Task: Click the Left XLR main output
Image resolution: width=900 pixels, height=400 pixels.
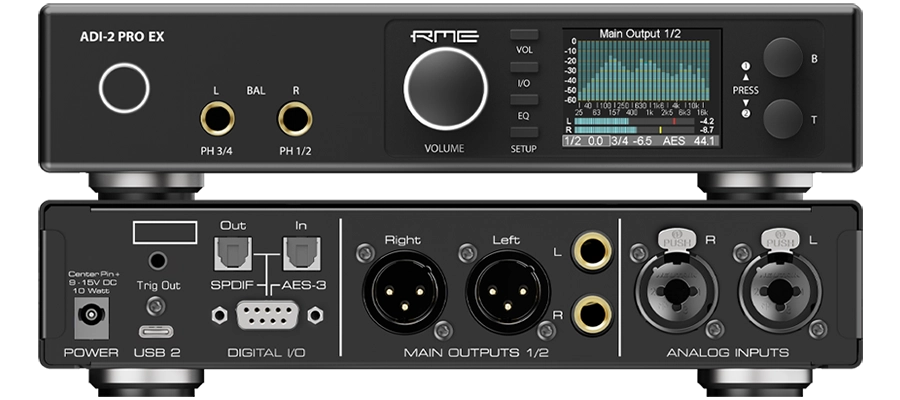Action: (507, 291)
